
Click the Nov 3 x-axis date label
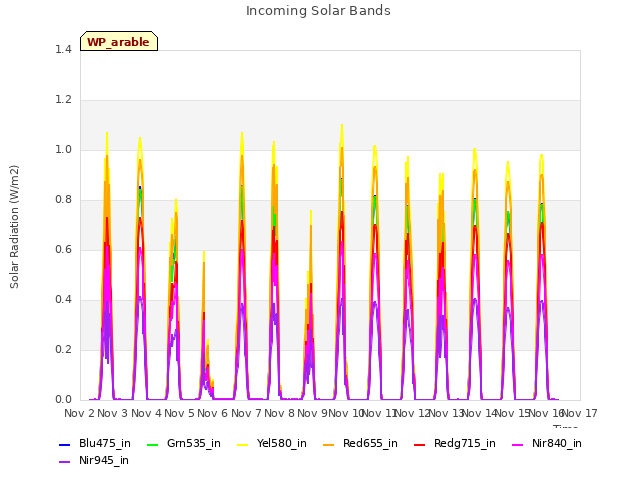click(113, 413)
